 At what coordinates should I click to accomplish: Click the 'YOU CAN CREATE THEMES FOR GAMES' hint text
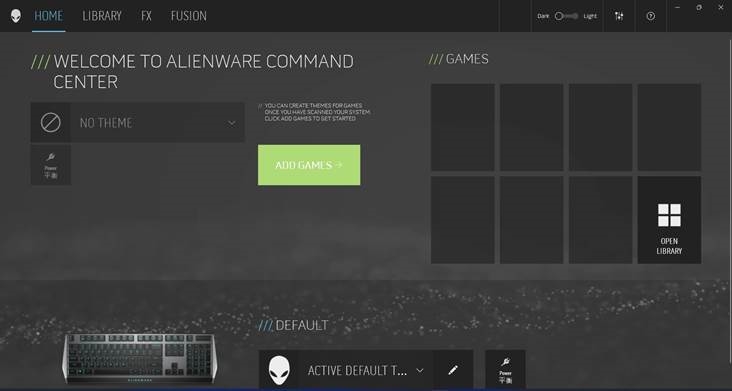pyautogui.click(x=317, y=112)
